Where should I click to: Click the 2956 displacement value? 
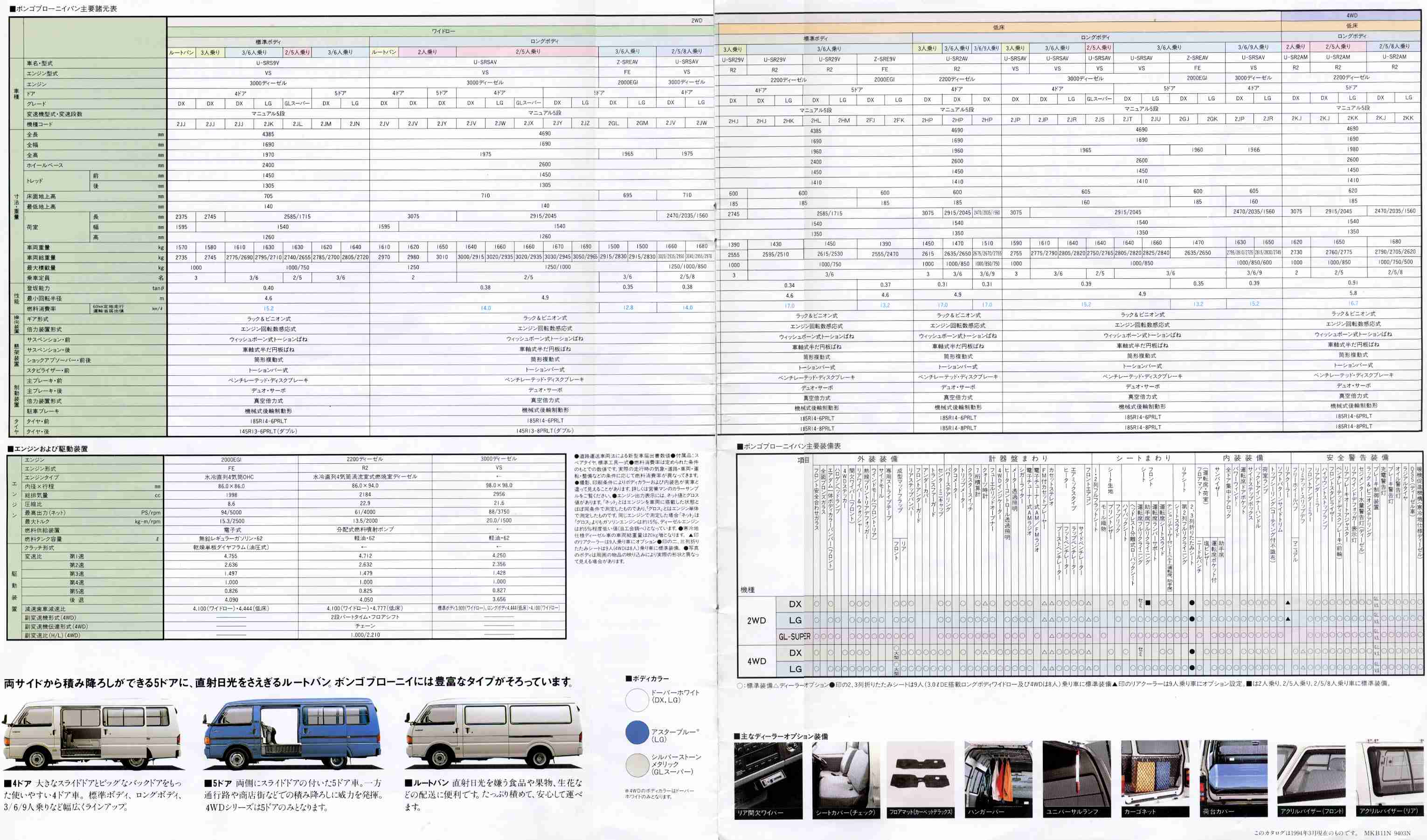pos(499,494)
